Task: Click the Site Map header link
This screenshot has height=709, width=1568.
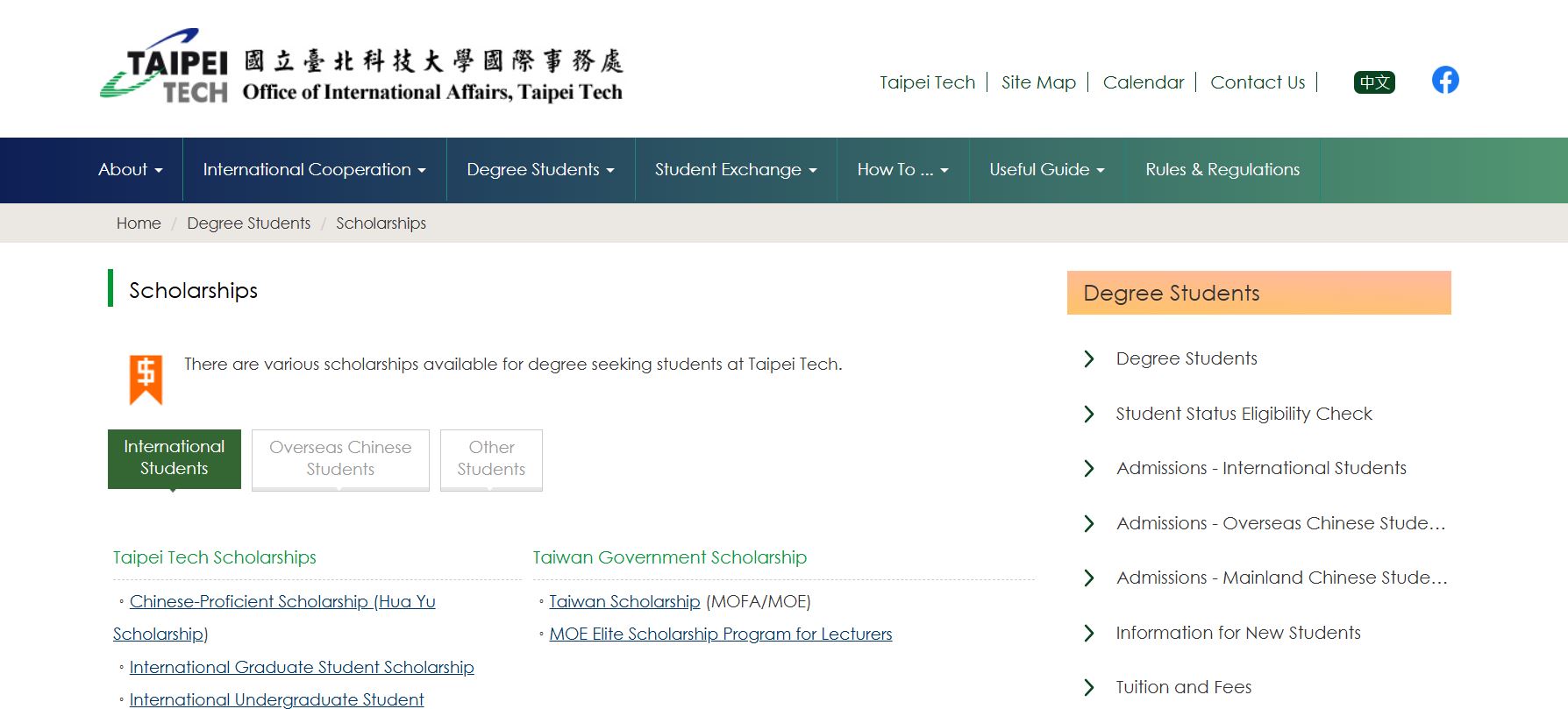Action: coord(1038,82)
